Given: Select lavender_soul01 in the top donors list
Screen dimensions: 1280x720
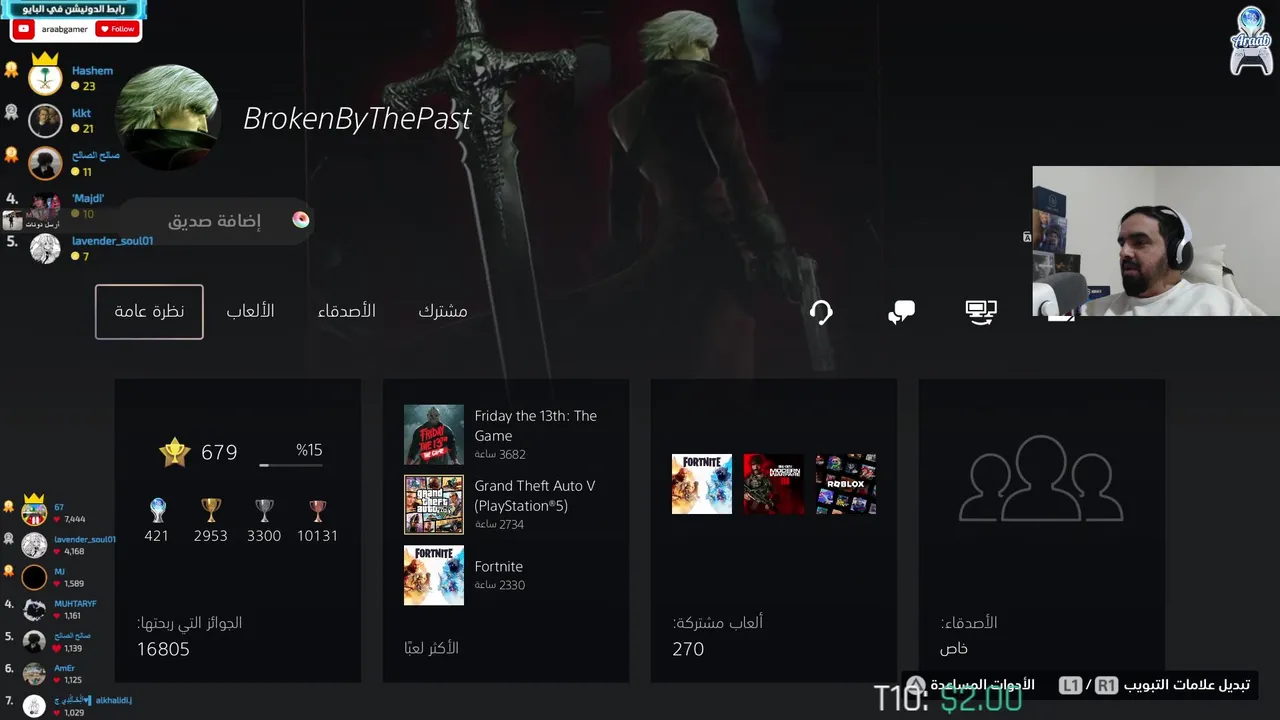Looking at the screenshot, I should coord(112,241).
